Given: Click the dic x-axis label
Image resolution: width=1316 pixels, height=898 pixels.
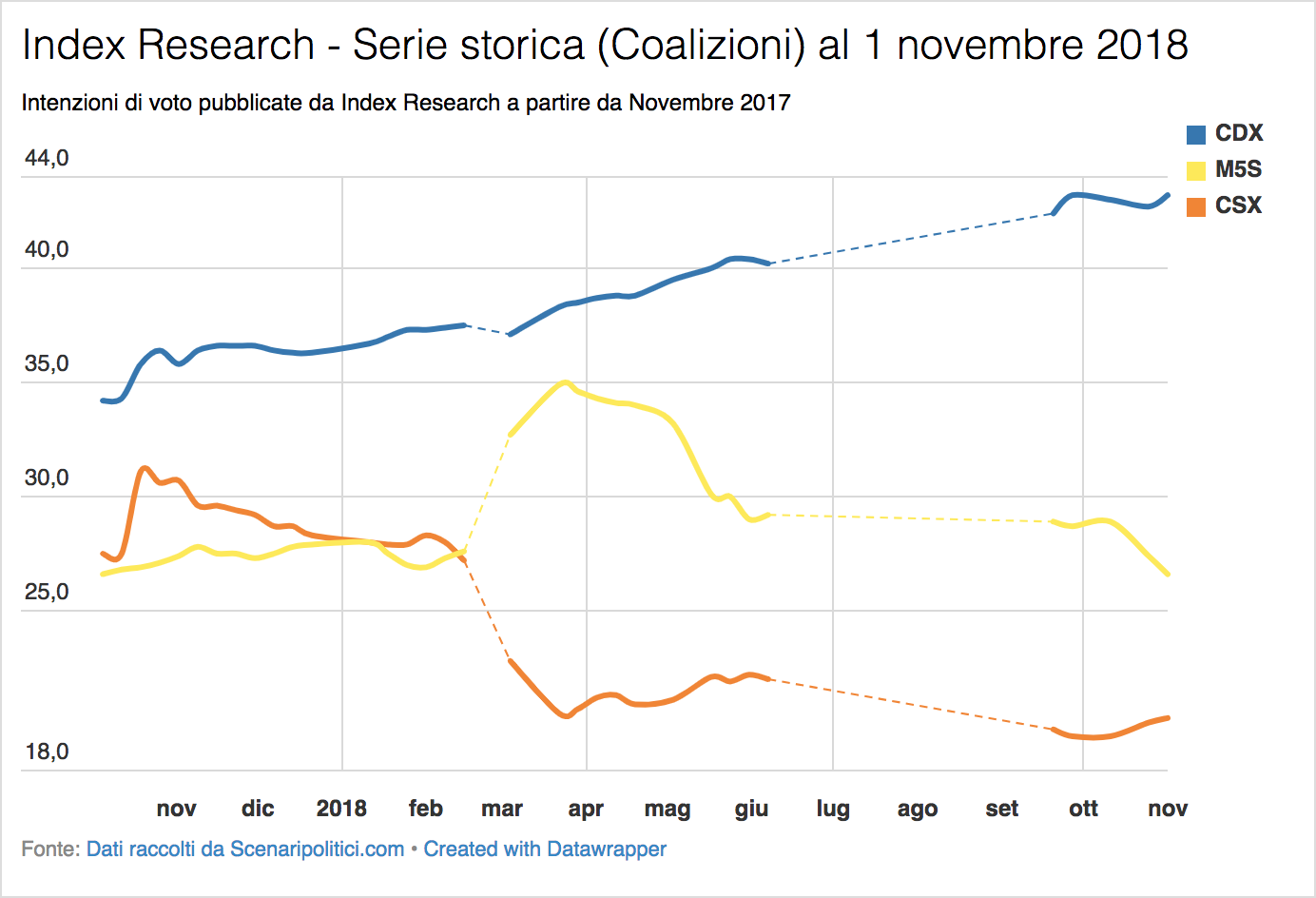Looking at the screenshot, I should point(258,809).
